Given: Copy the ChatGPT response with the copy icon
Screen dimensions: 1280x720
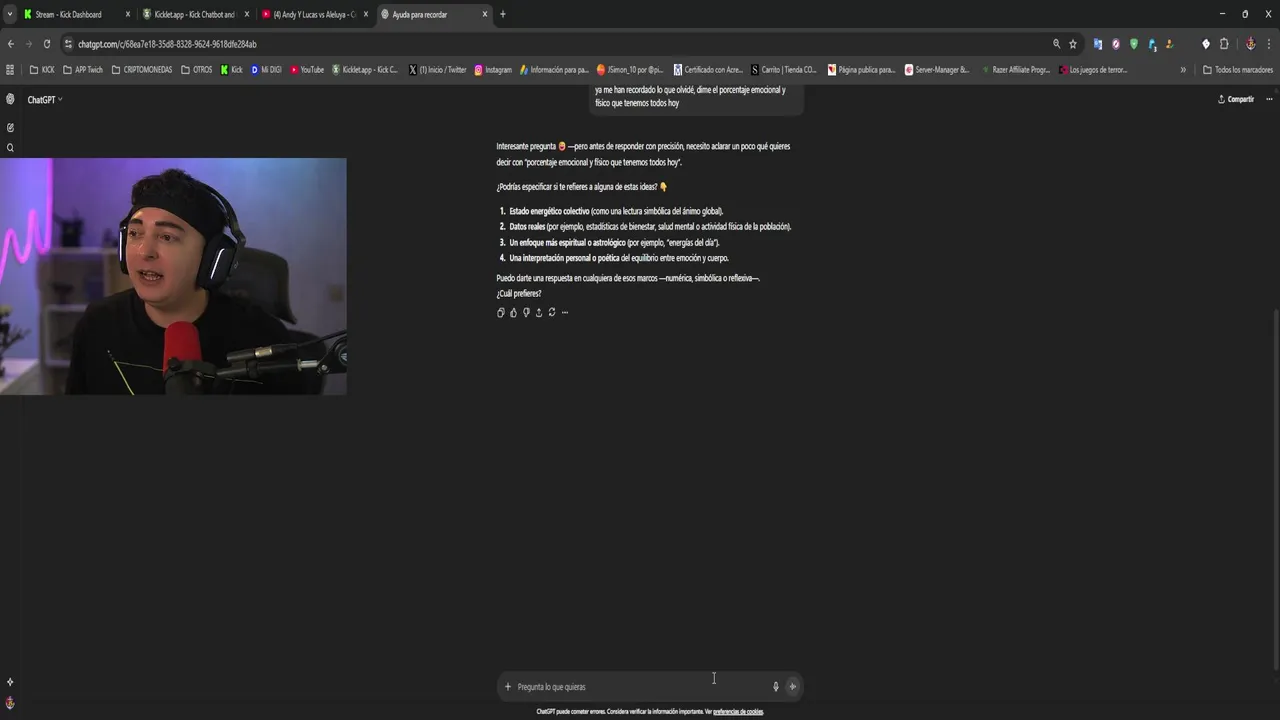Looking at the screenshot, I should pyautogui.click(x=501, y=312).
